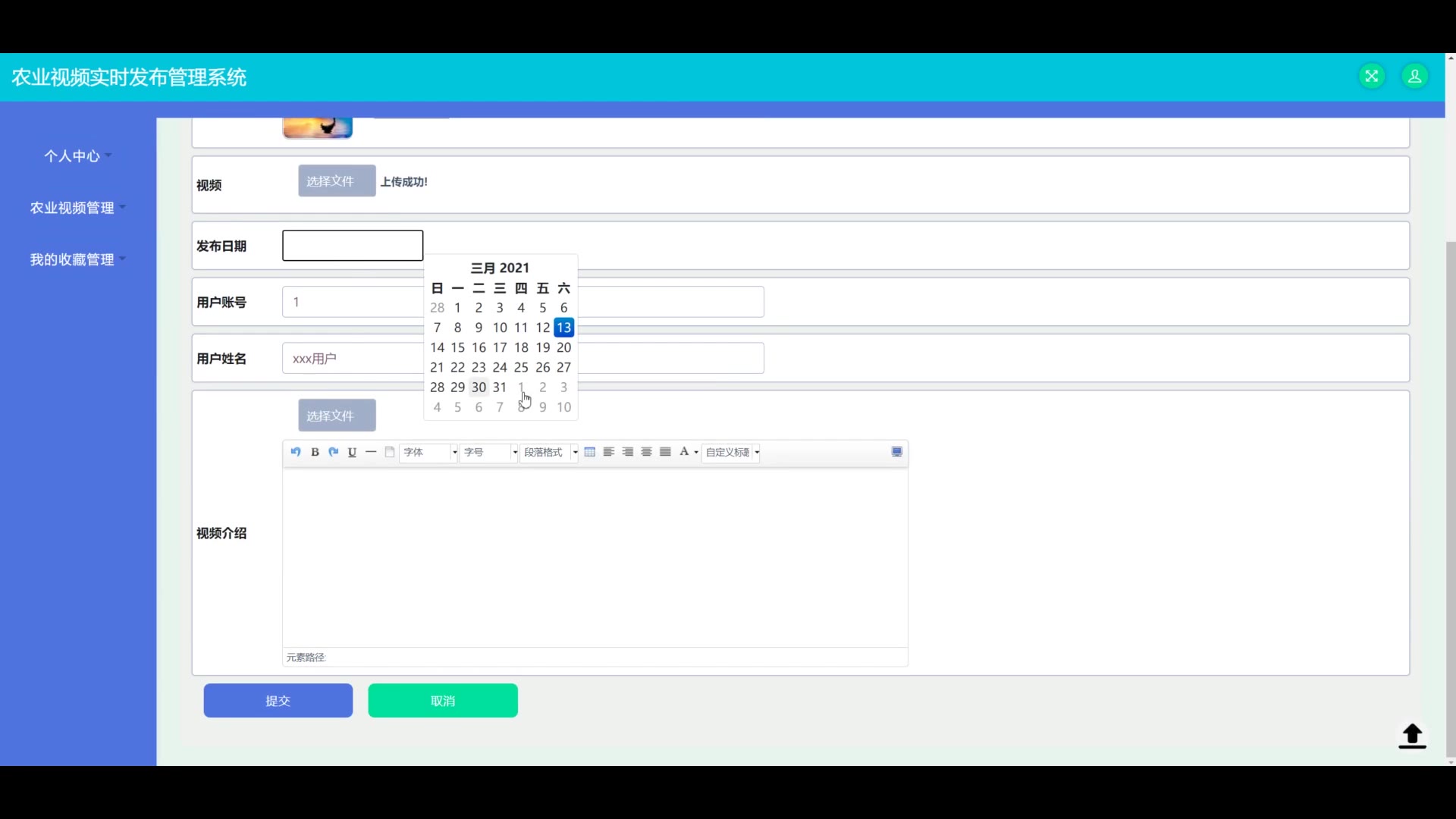Click the 发布日期 date input field
Screen dimensions: 1456x819
tap(353, 246)
